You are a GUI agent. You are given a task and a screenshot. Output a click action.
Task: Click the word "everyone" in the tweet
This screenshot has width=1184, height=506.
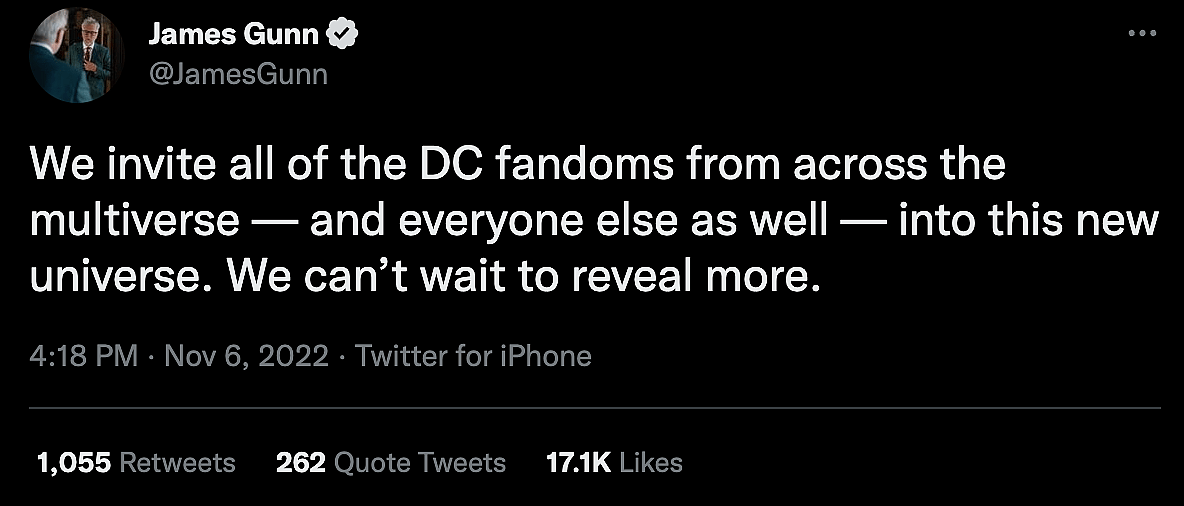(x=480, y=220)
